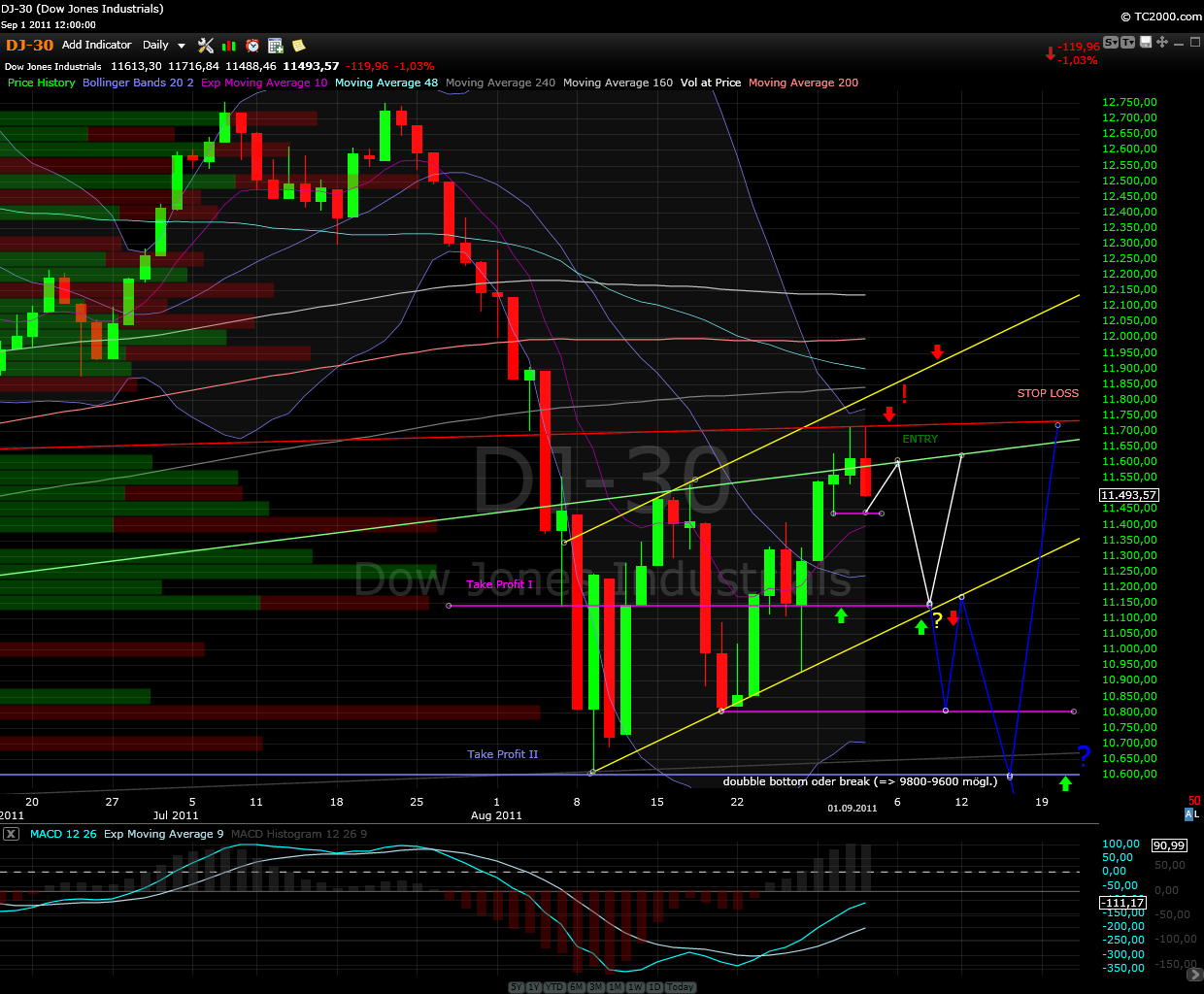Close the MACD pane with its X button
The width and height of the screenshot is (1204, 994).
[9, 833]
